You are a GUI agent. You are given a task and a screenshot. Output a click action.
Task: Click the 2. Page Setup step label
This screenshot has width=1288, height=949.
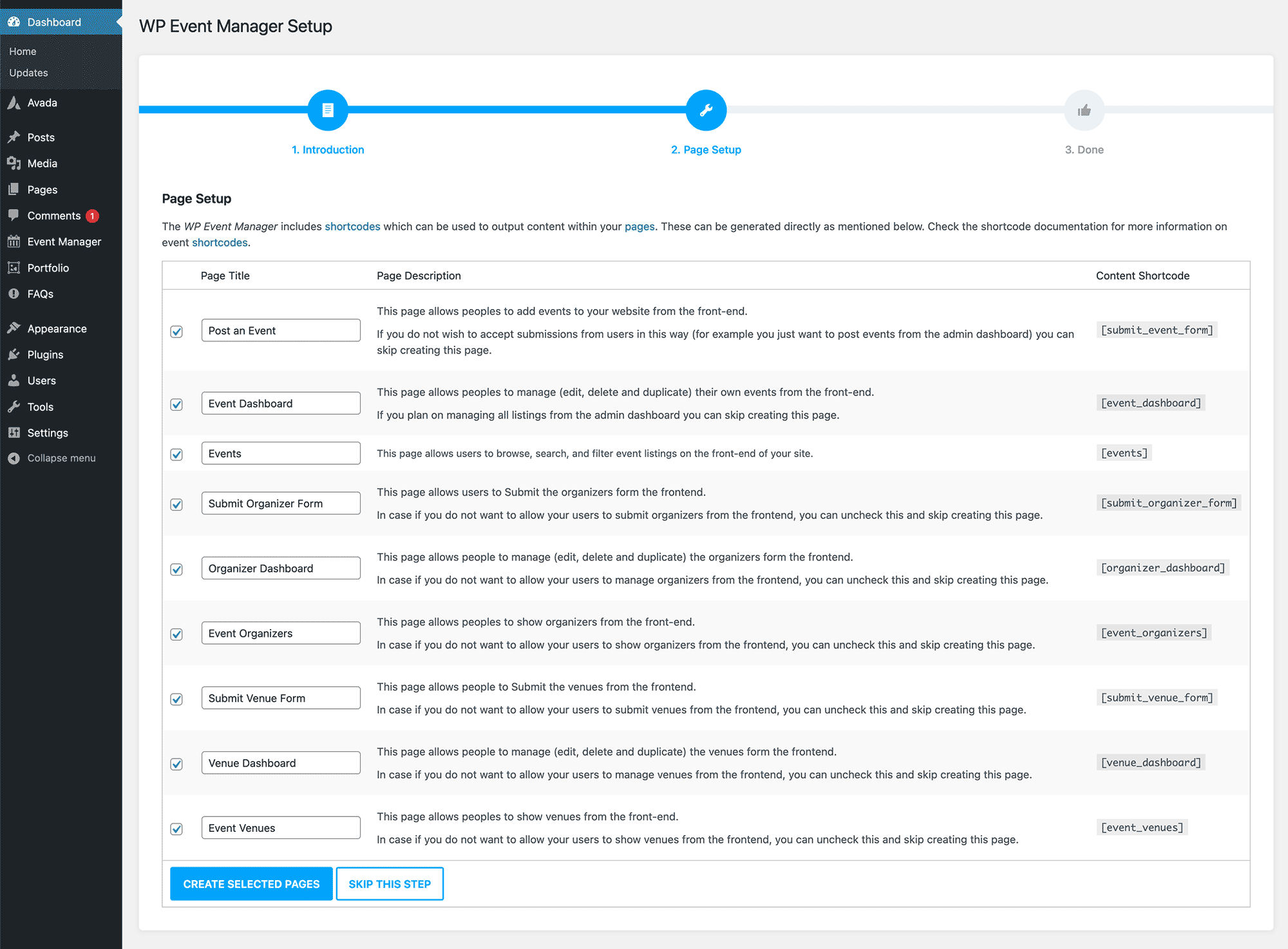(x=706, y=149)
